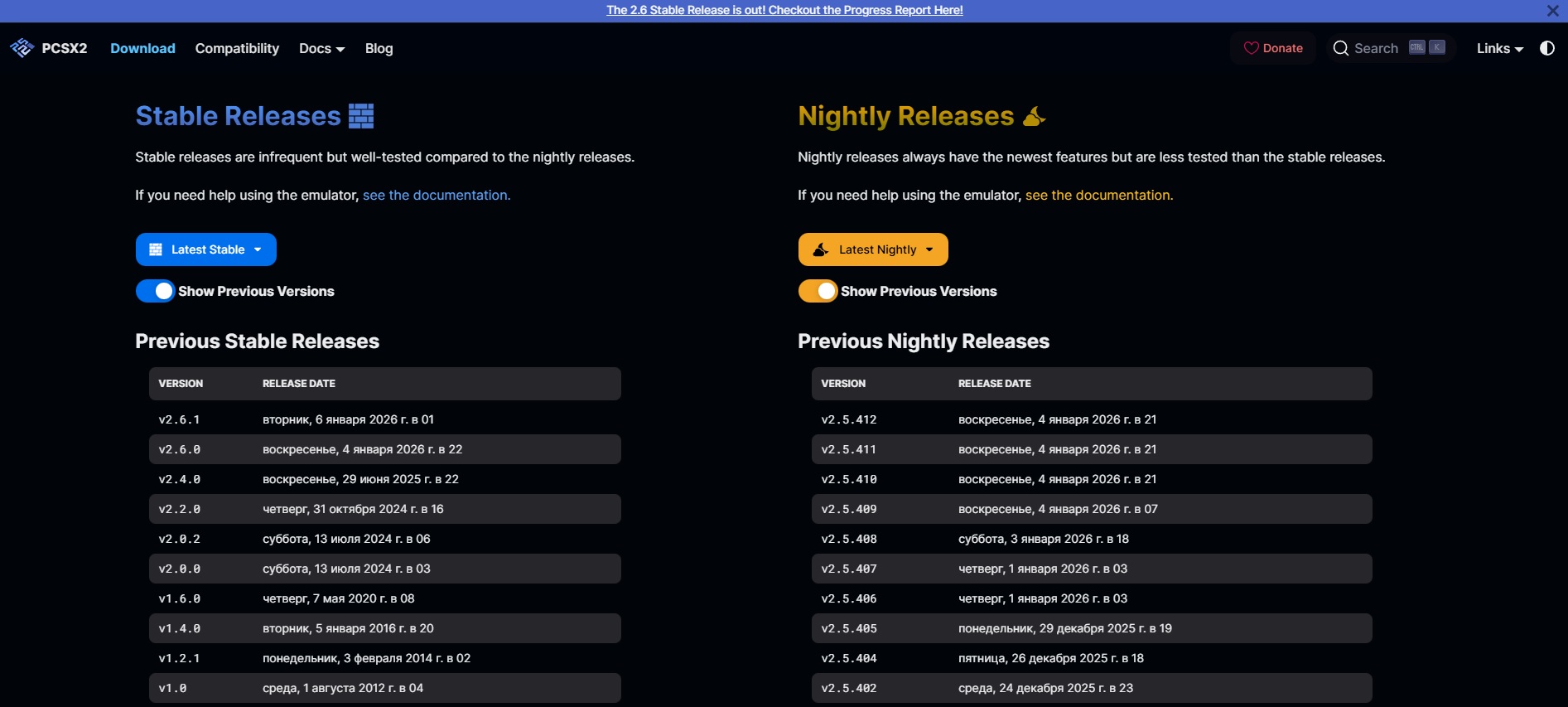Select nightly version v2.5.412 row
The width and height of the screenshot is (1568, 707).
1092,419
